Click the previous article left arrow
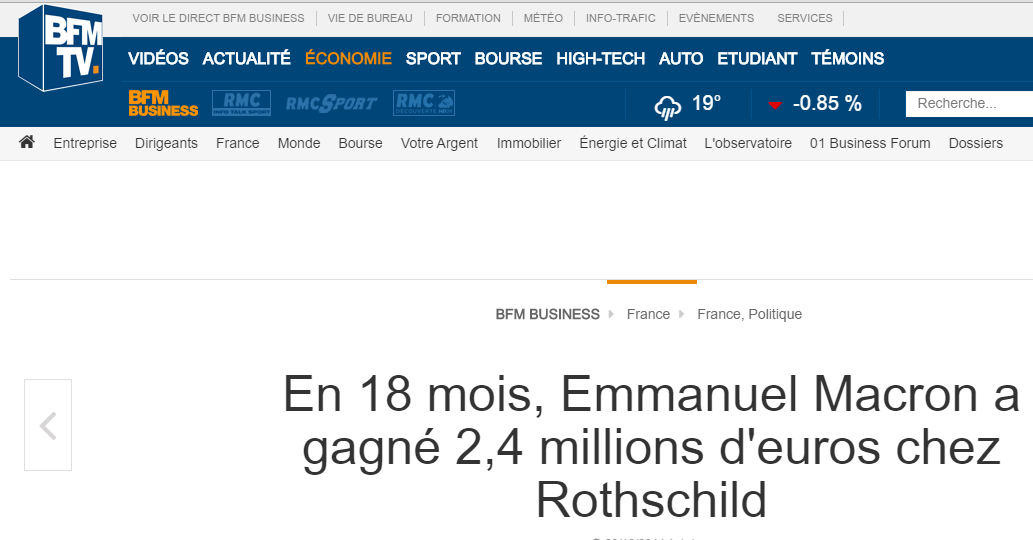 [48, 425]
